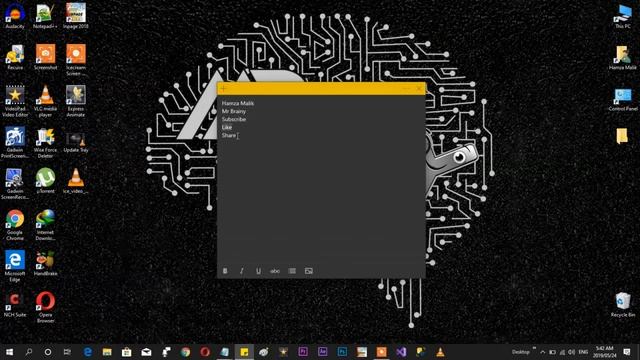Toggle Bold formatting in the sticky note

(225, 271)
